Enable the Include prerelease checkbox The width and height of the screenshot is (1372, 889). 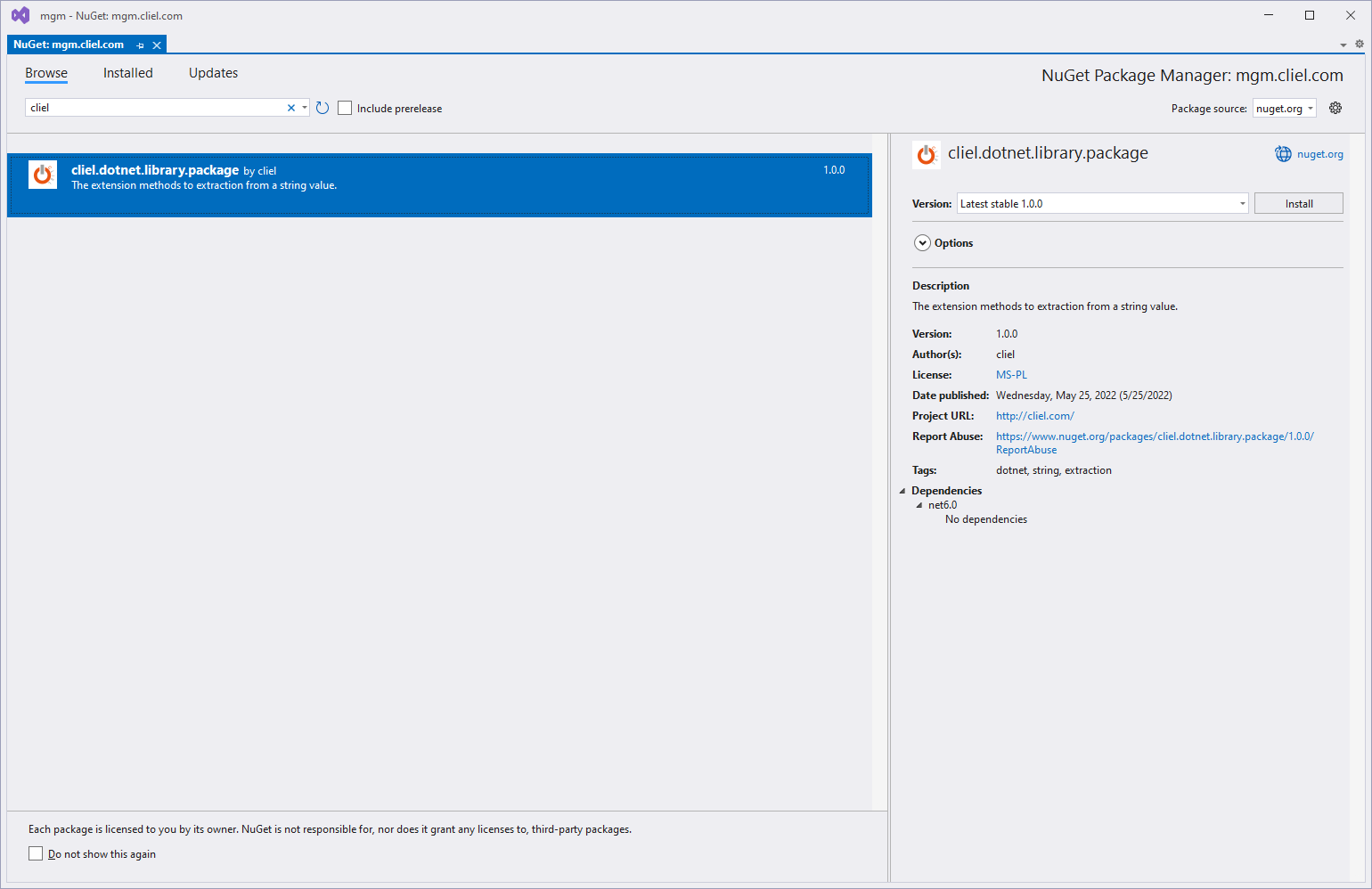coord(345,108)
